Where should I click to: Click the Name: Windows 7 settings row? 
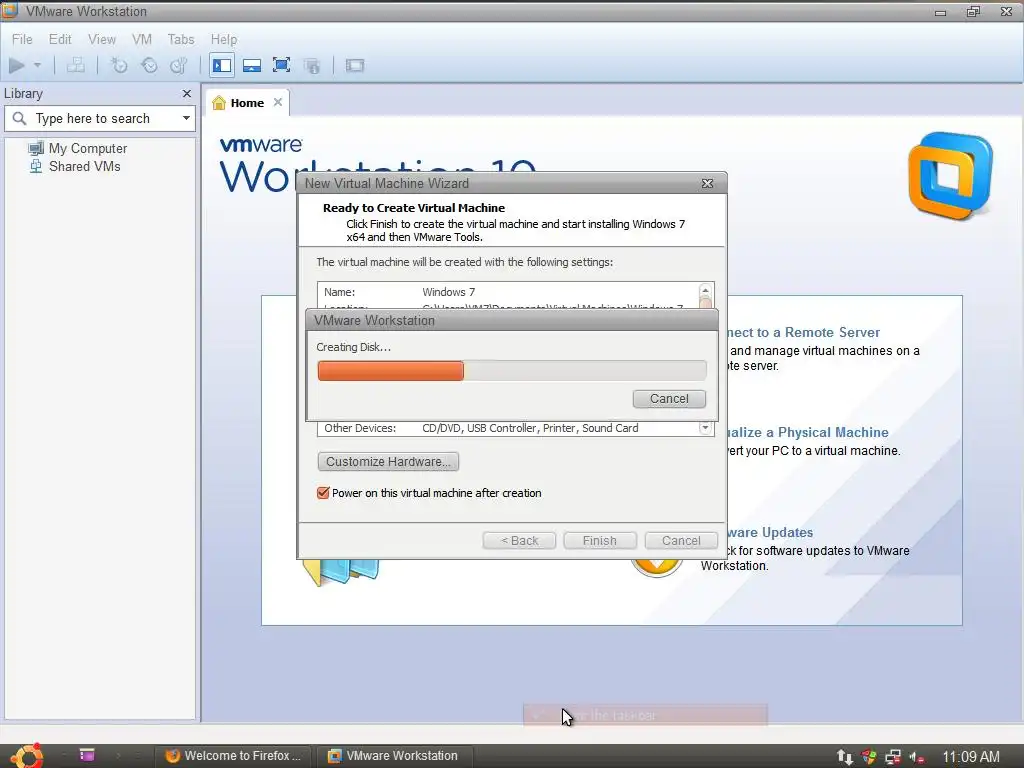[507, 292]
